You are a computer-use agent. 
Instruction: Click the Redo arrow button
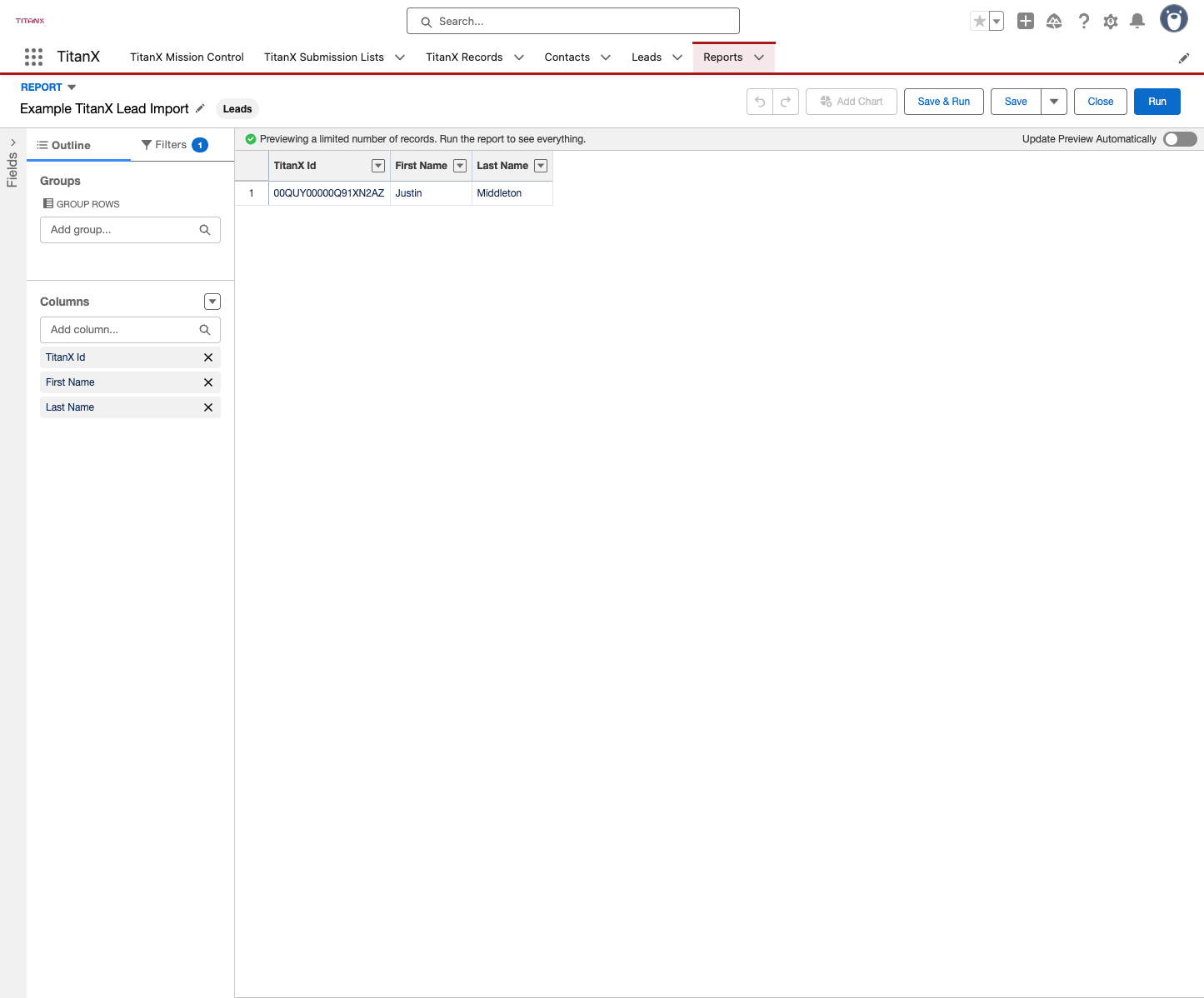786,102
